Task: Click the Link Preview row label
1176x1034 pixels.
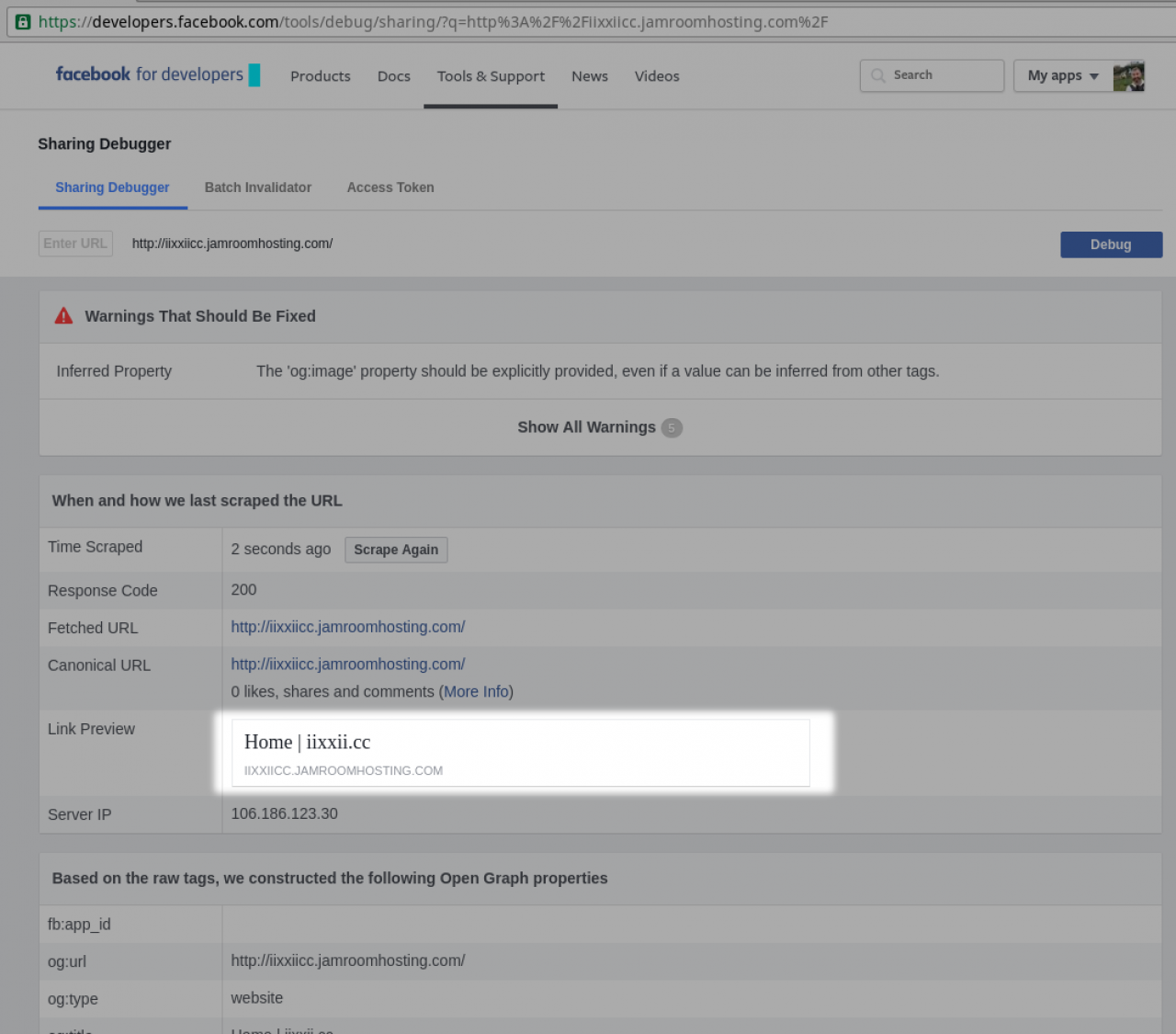Action: [91, 729]
